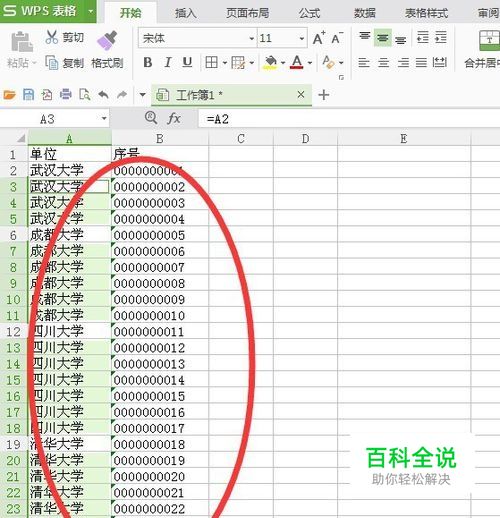Select column B header

tap(160, 138)
